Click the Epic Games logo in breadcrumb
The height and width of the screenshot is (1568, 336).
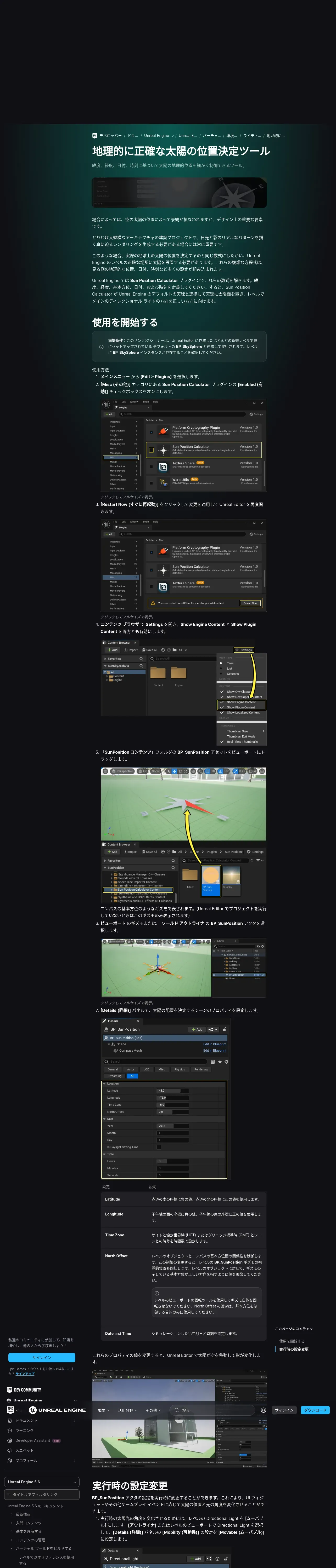pyautogui.click(x=94, y=136)
